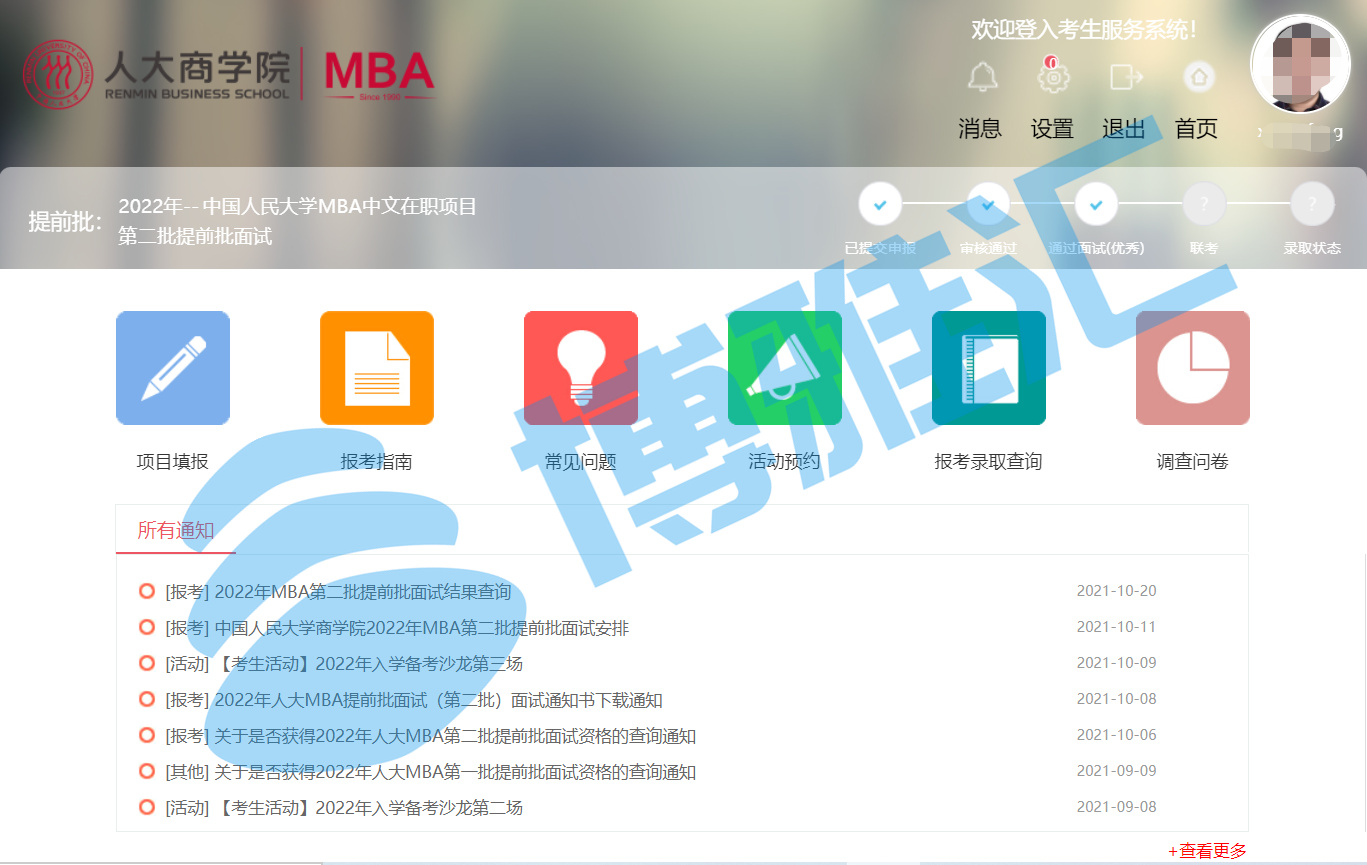Click the date 2021-10-06
The image size is (1367, 865).
coord(1116,735)
